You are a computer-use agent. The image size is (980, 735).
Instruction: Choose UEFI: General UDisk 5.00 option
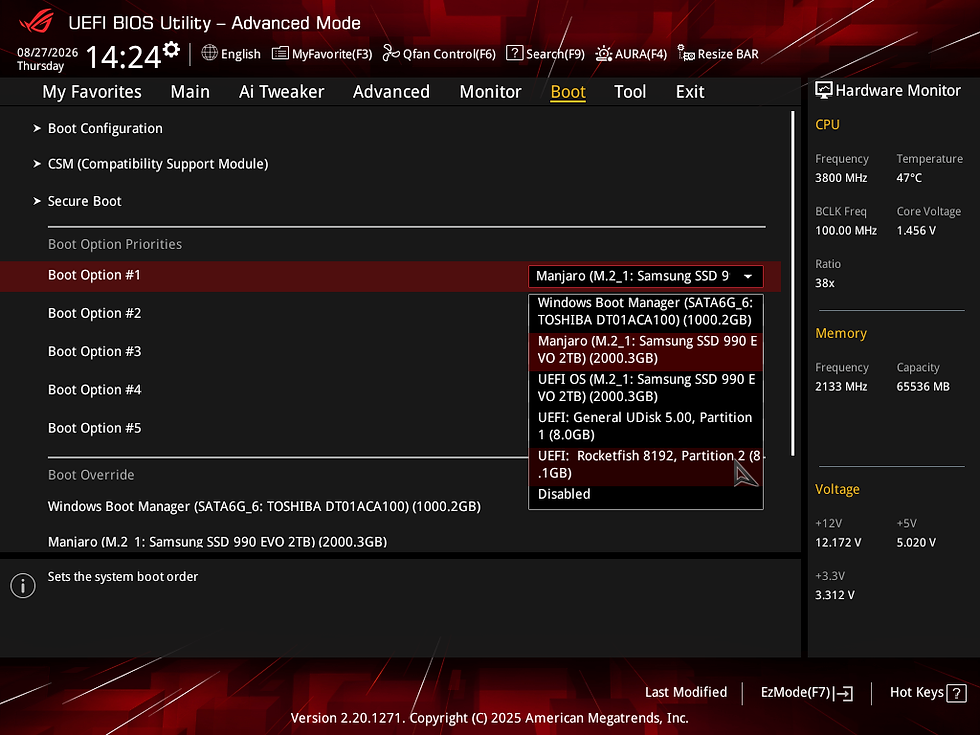(646, 426)
